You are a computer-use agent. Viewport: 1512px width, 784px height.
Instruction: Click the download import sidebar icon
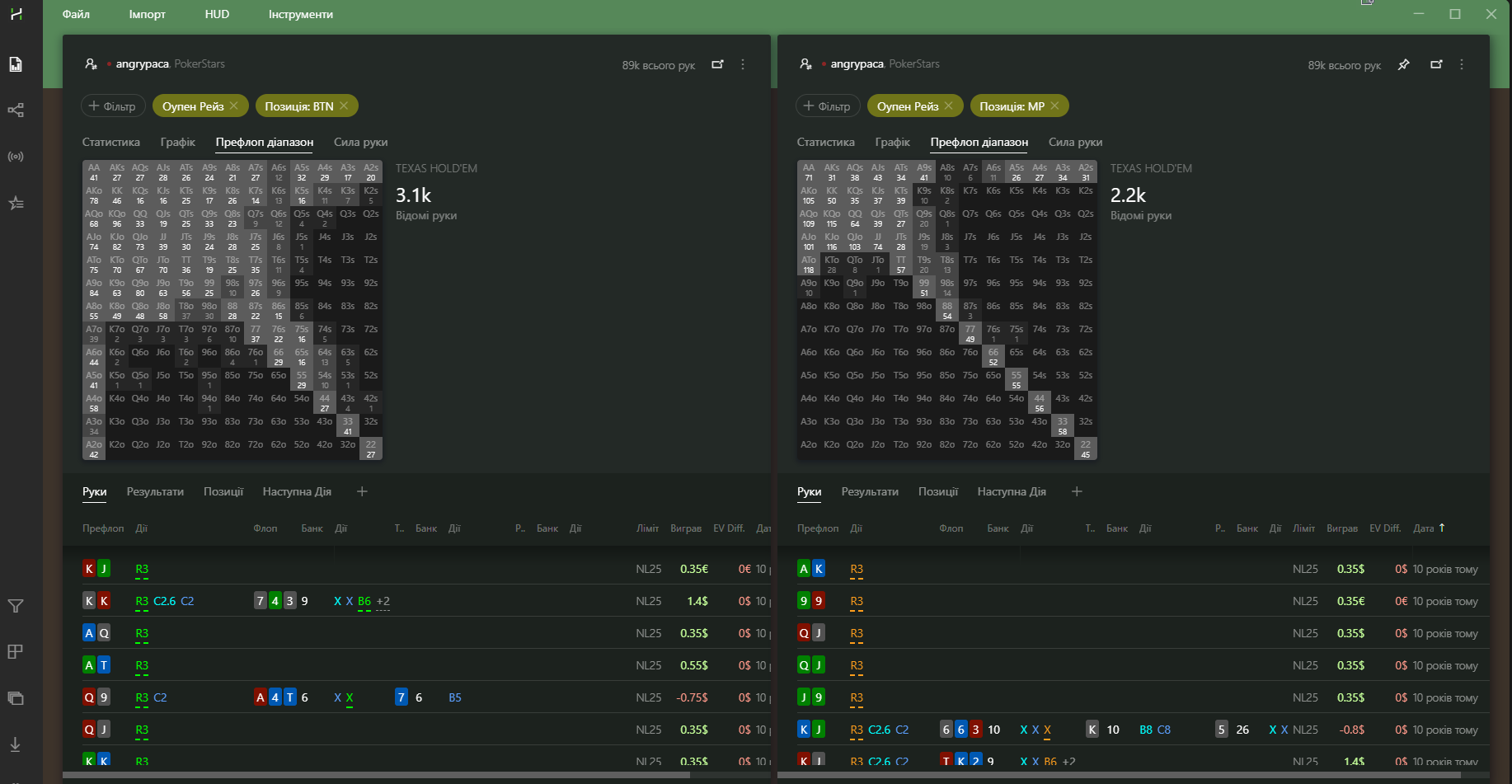point(16,744)
